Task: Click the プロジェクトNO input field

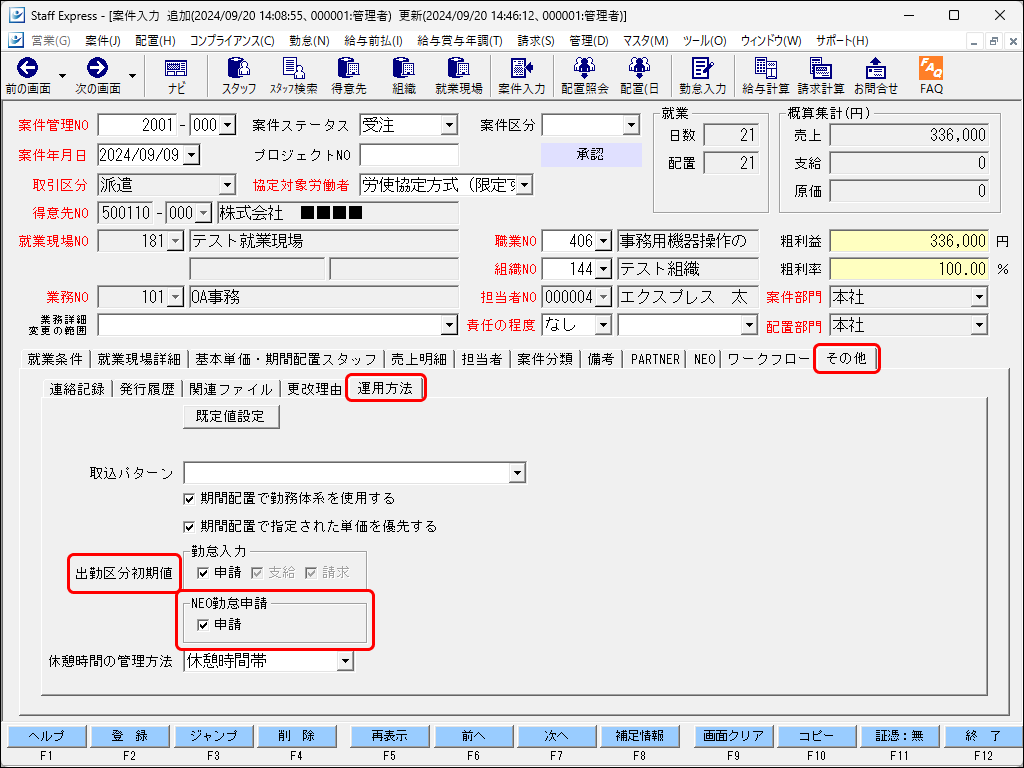Action: pyautogui.click(x=409, y=155)
